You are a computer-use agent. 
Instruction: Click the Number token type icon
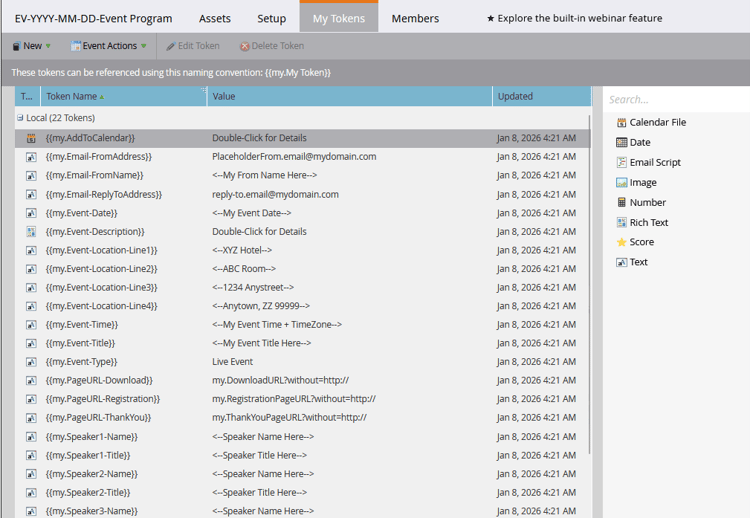(621, 202)
